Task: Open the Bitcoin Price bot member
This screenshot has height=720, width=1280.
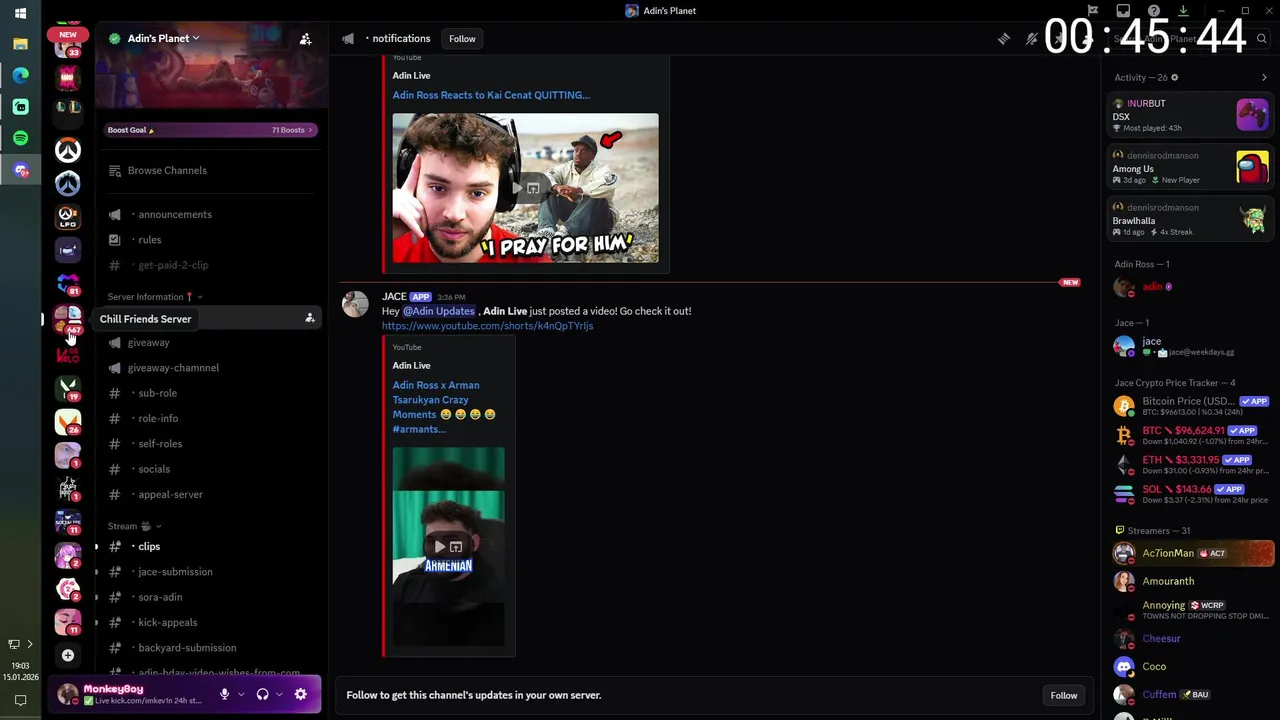Action: (x=1190, y=406)
